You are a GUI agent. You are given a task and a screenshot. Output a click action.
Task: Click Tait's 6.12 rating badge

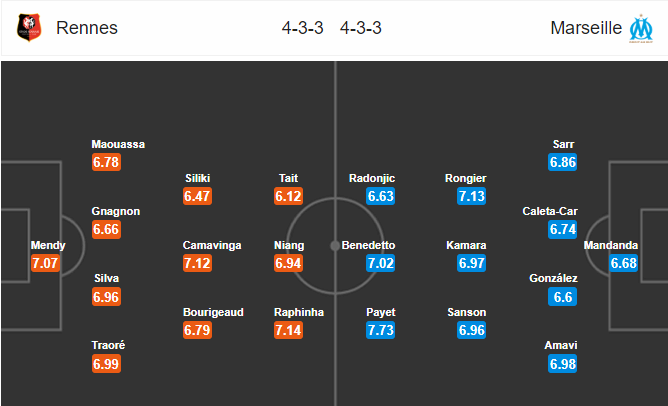tap(288, 196)
